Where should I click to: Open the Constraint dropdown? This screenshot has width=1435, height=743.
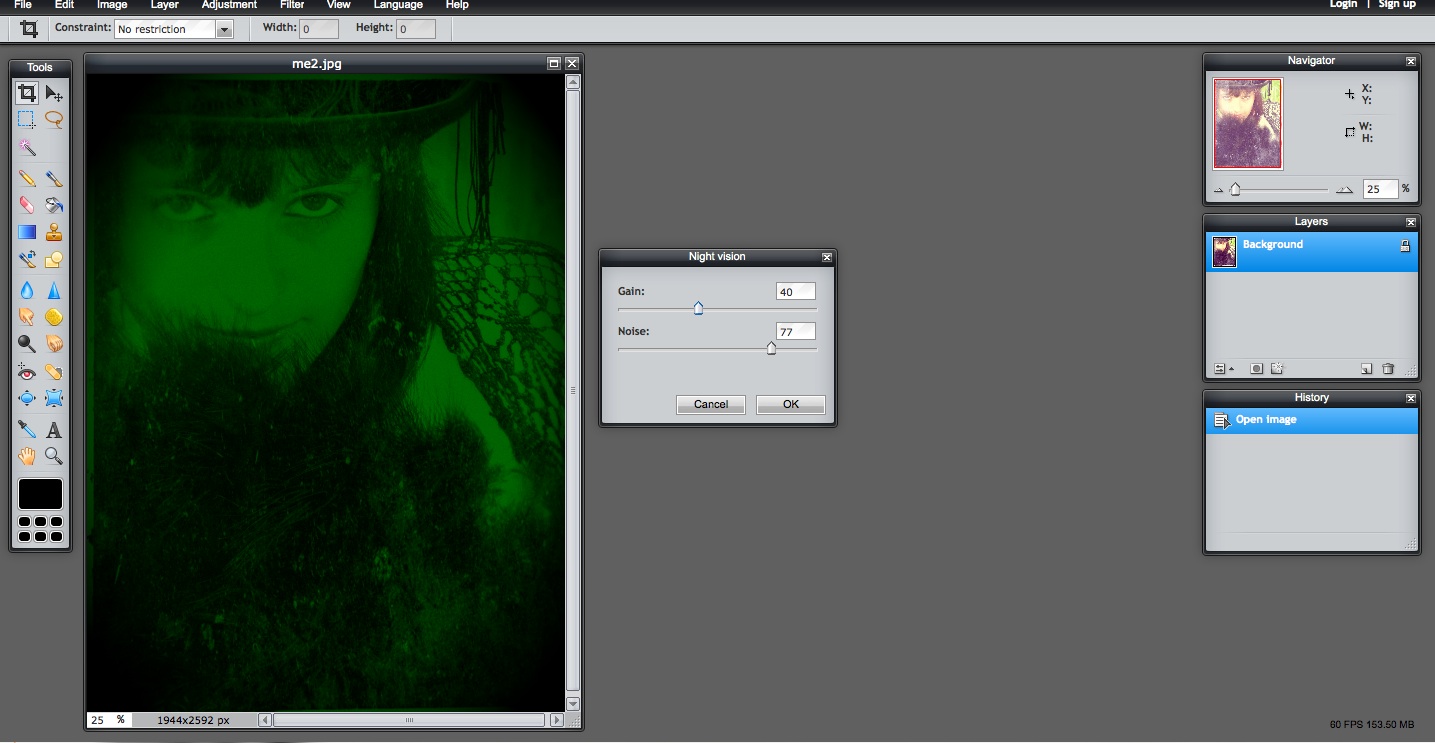[x=174, y=29]
